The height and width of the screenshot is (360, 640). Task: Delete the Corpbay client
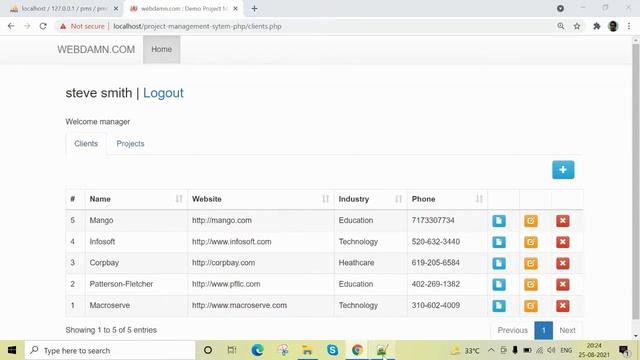562,263
